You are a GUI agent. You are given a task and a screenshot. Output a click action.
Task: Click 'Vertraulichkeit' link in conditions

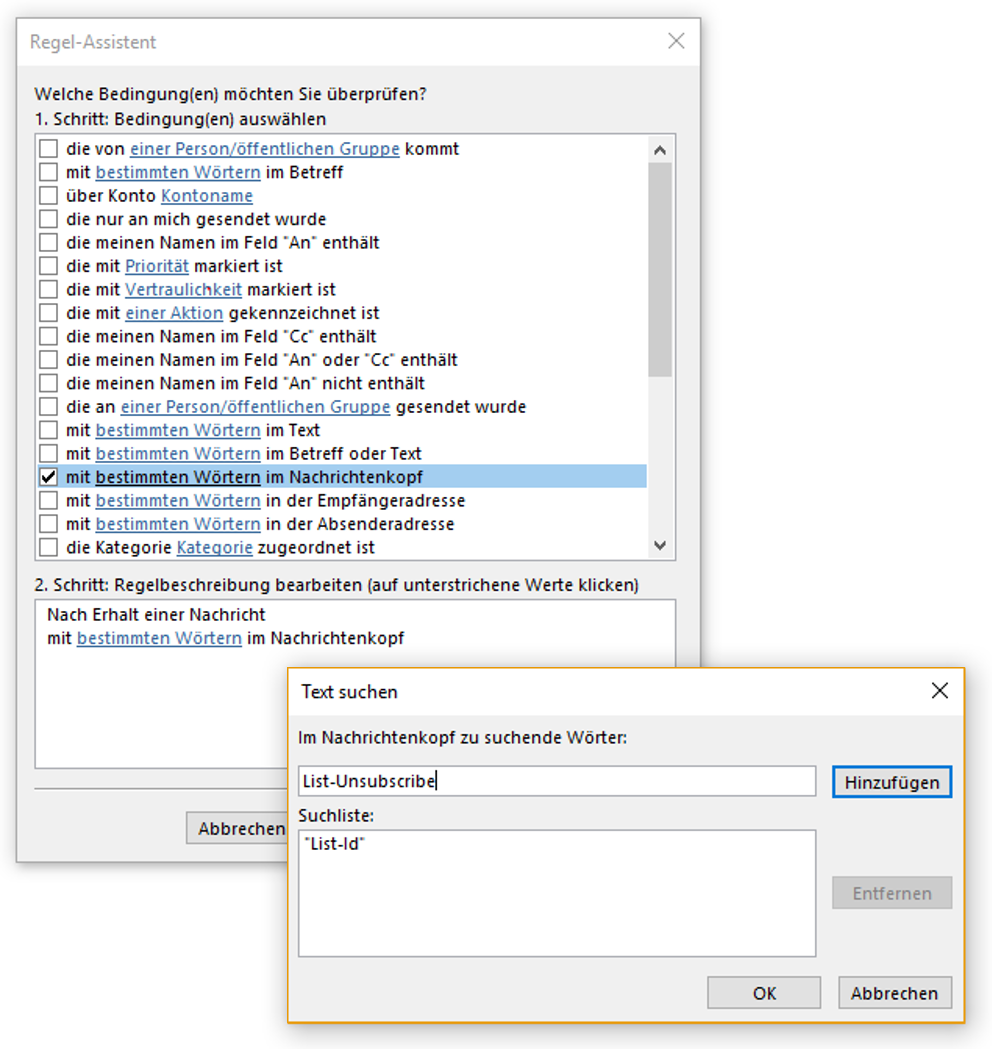coord(183,290)
